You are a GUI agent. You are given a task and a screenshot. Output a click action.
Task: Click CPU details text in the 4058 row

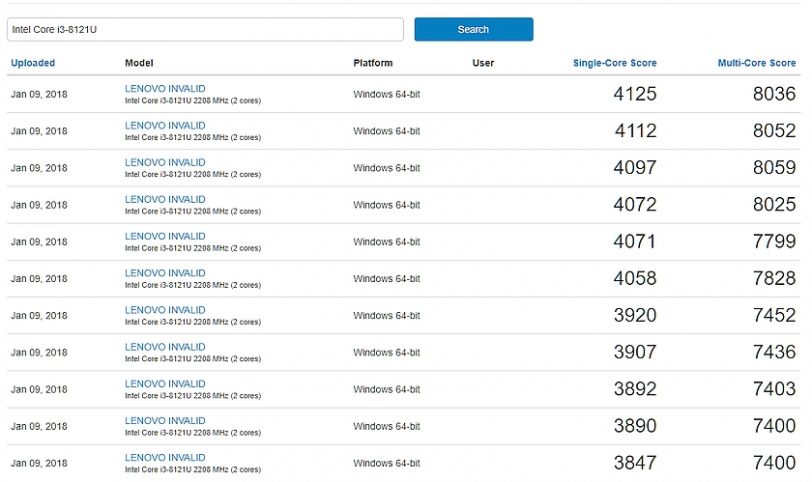pos(193,285)
